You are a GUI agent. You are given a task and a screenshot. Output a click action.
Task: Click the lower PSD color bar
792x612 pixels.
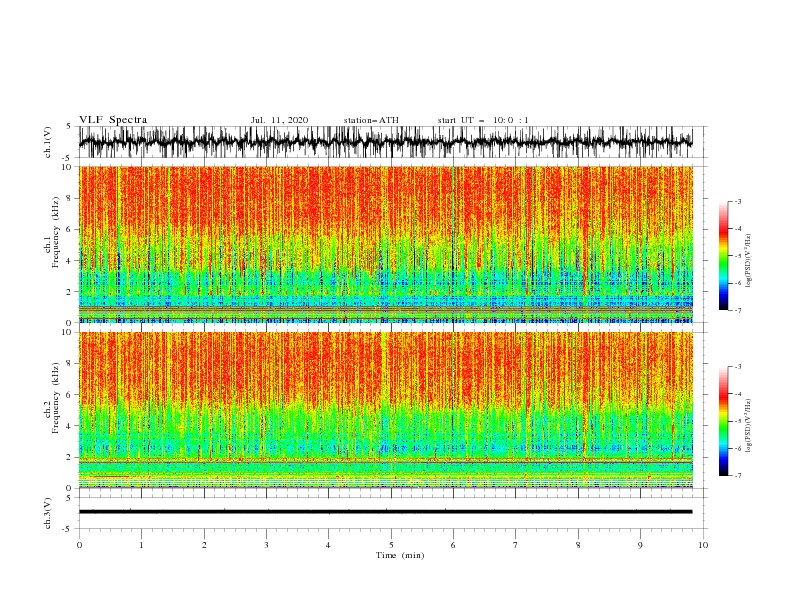tap(723, 421)
